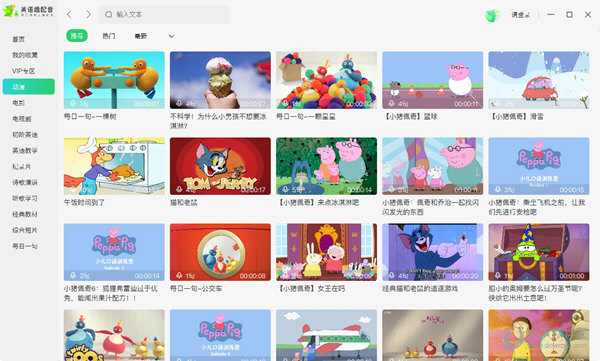Switch to the 热门 filter tab

109,36
